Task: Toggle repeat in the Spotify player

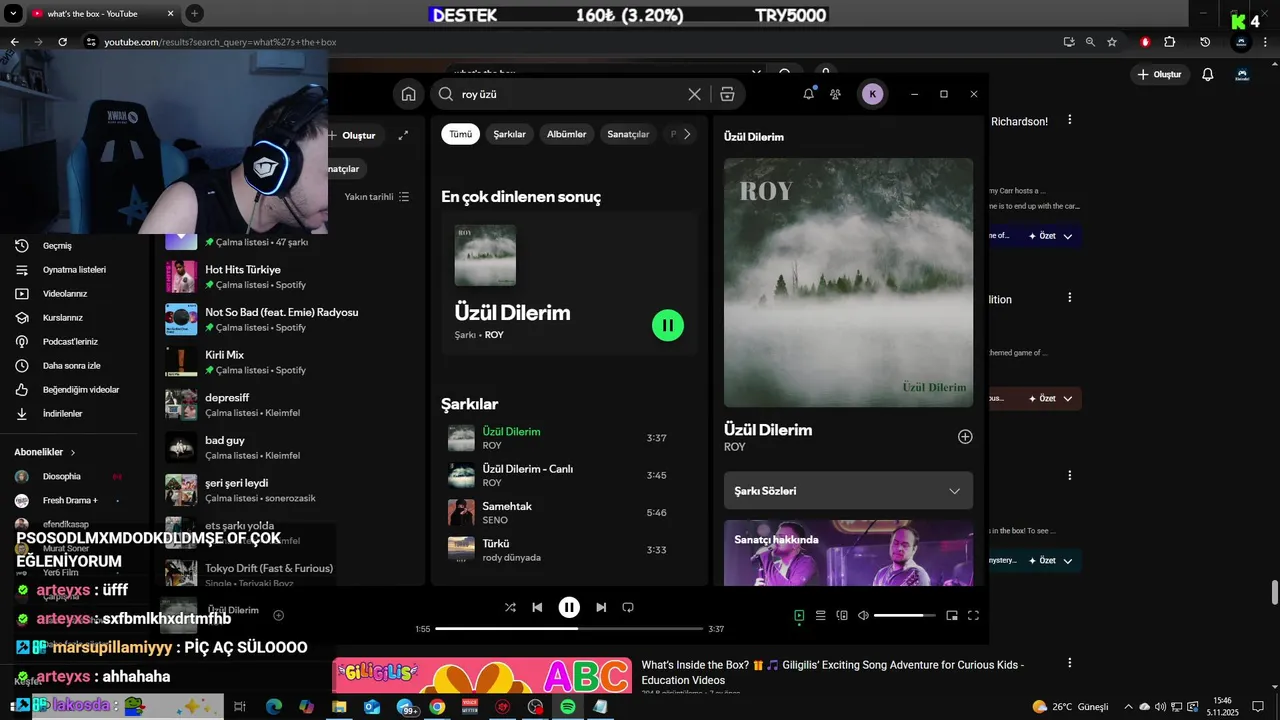Action: (x=628, y=607)
